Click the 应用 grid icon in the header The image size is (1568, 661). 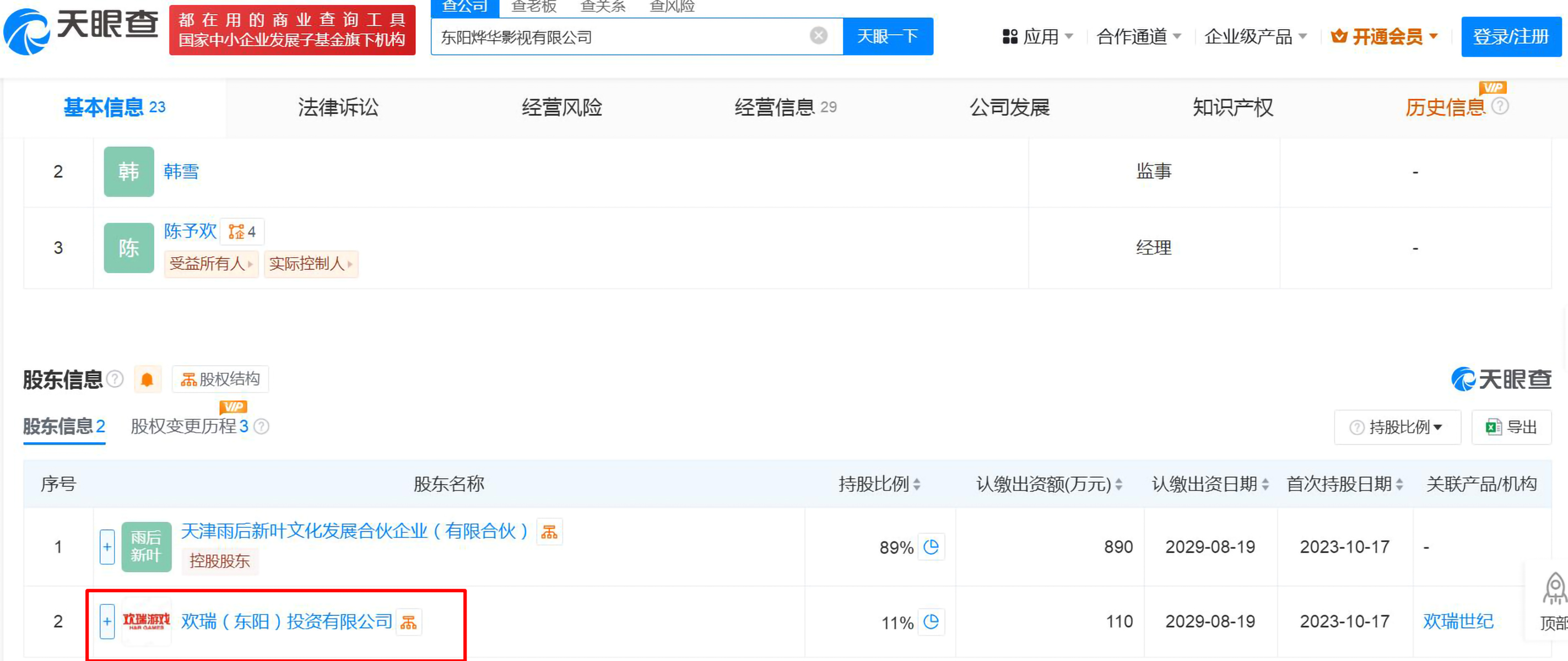coord(1010,36)
